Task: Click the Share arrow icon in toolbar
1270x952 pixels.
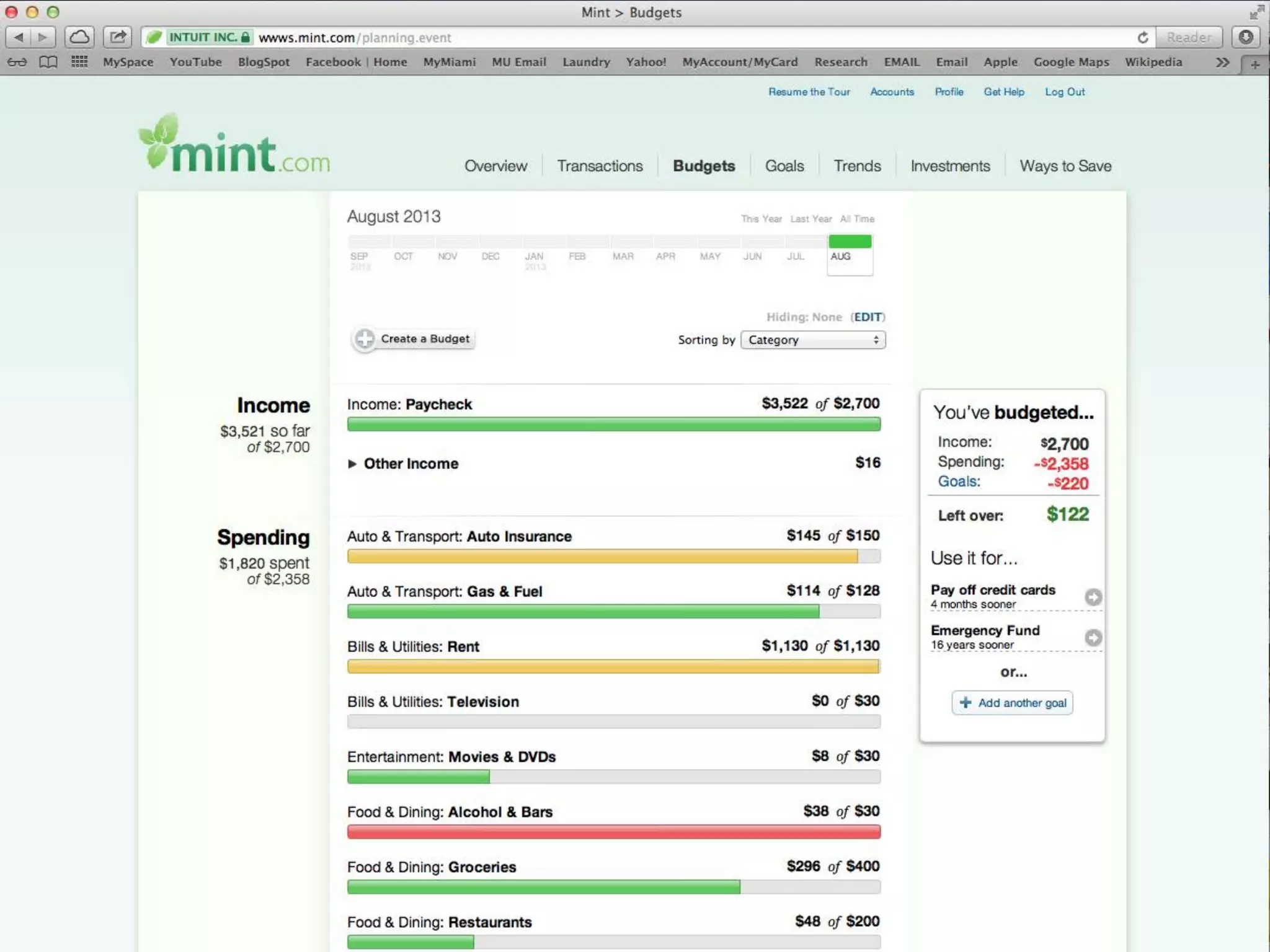Action: tap(118, 37)
